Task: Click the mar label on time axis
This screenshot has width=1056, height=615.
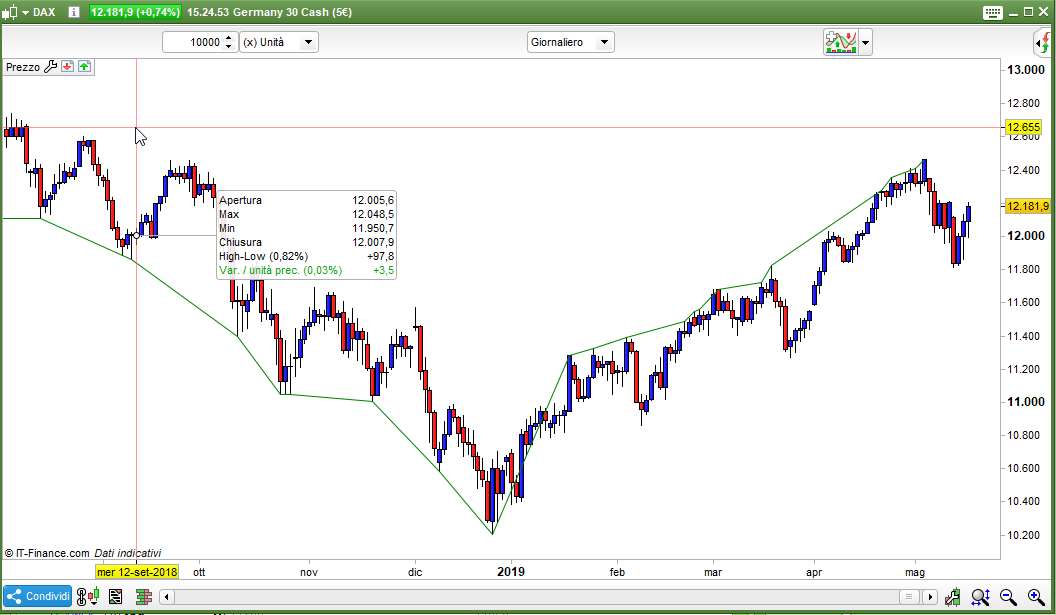Action: coord(713,572)
